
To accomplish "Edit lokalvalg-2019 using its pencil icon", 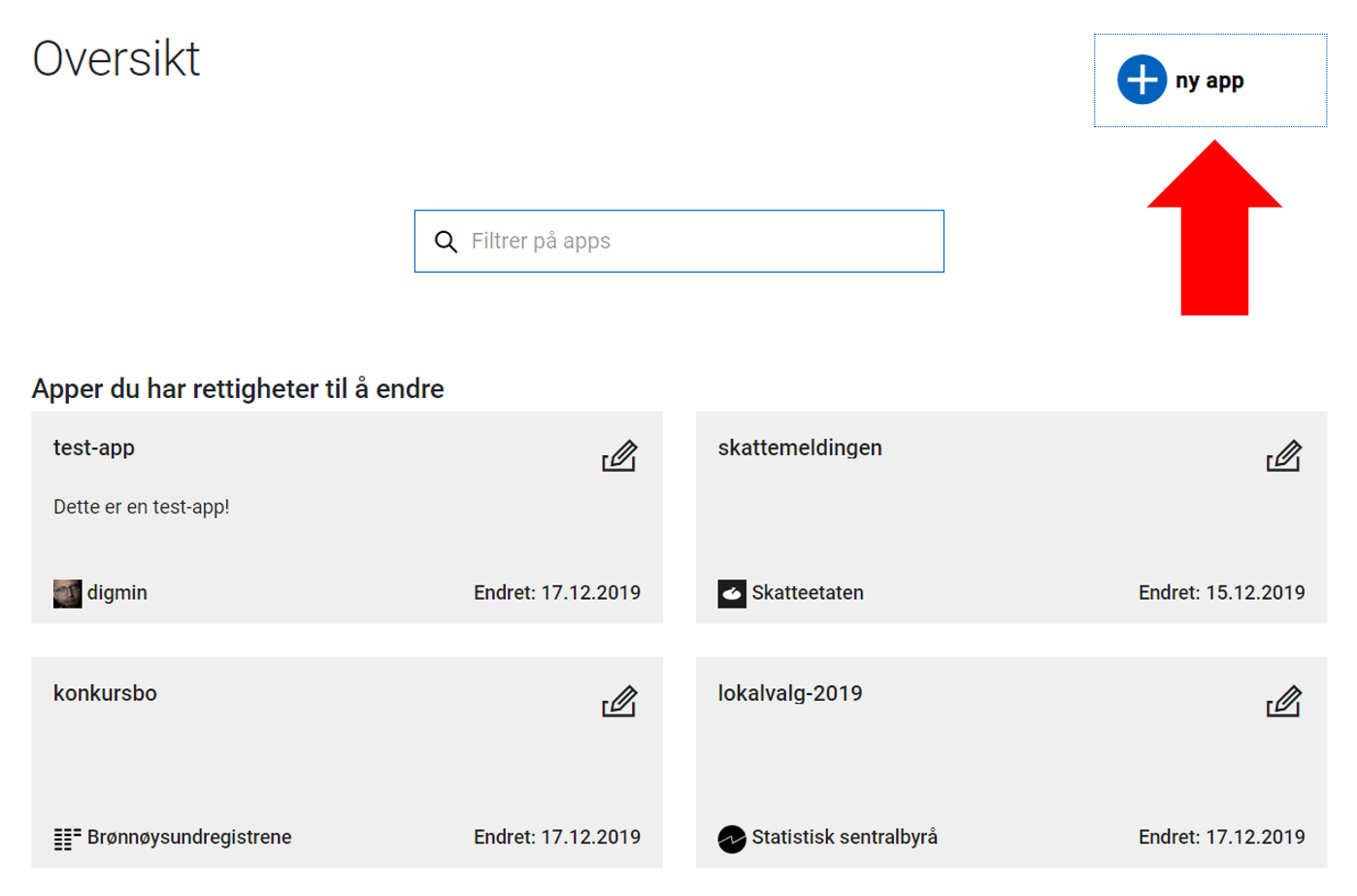I will (x=1284, y=701).
